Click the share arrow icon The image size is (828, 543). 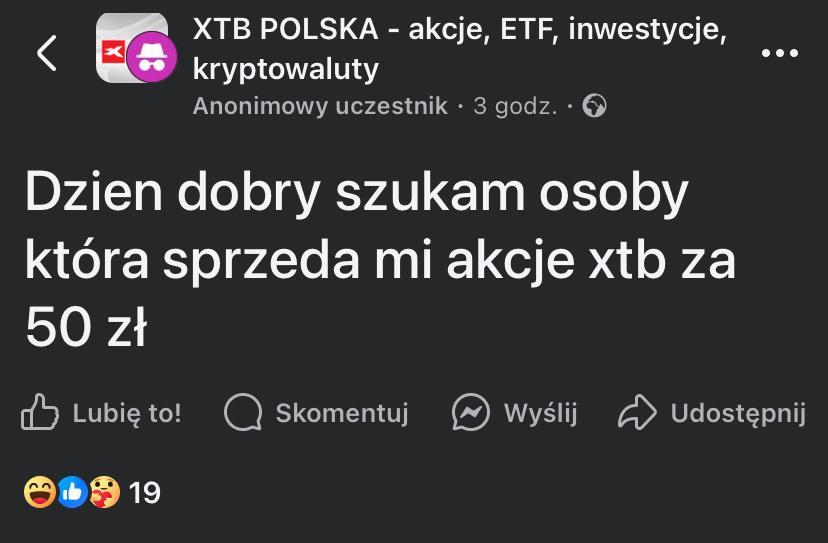click(x=637, y=412)
